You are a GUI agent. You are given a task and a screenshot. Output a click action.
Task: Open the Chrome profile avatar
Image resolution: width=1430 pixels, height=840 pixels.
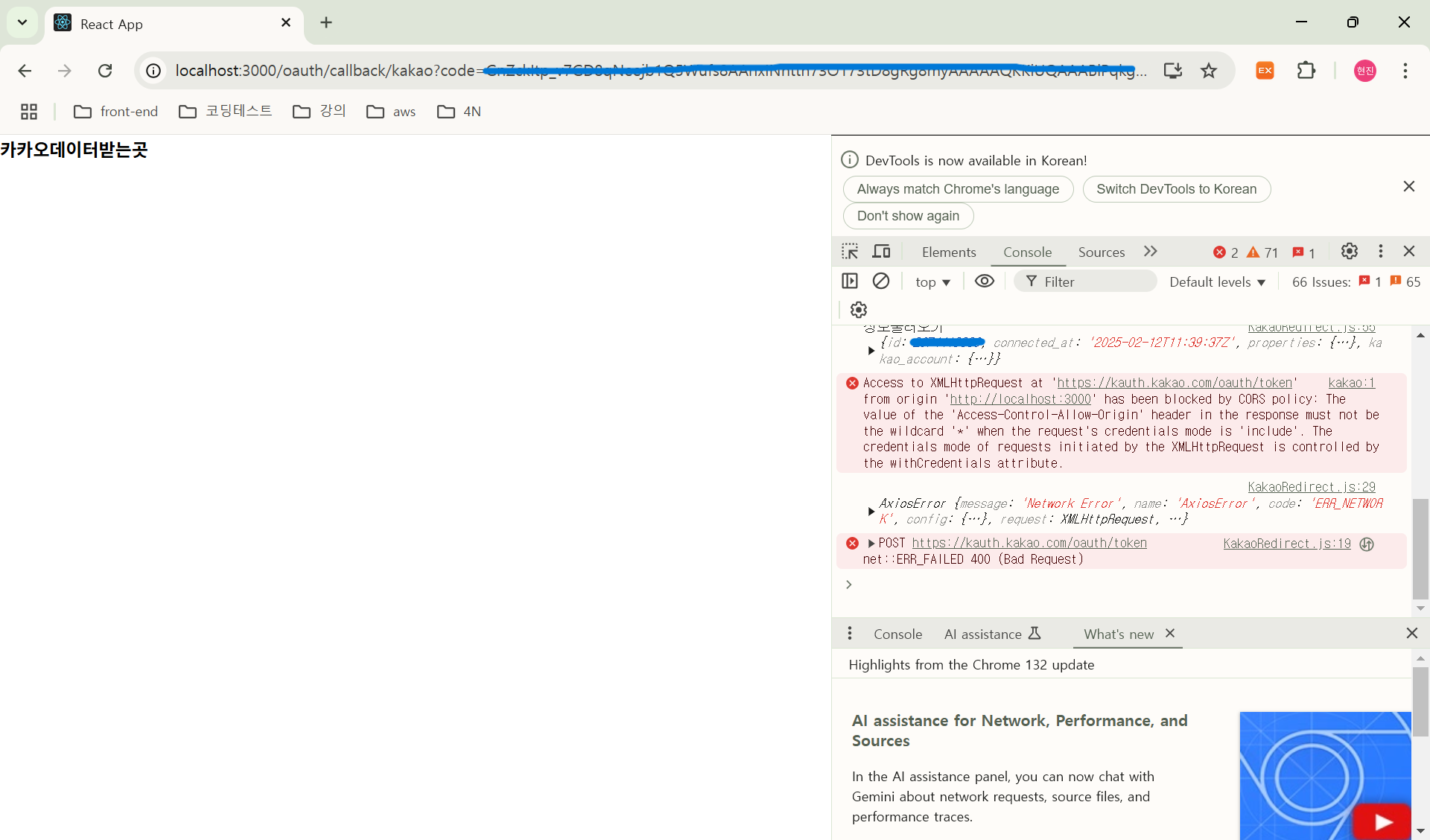(x=1365, y=71)
